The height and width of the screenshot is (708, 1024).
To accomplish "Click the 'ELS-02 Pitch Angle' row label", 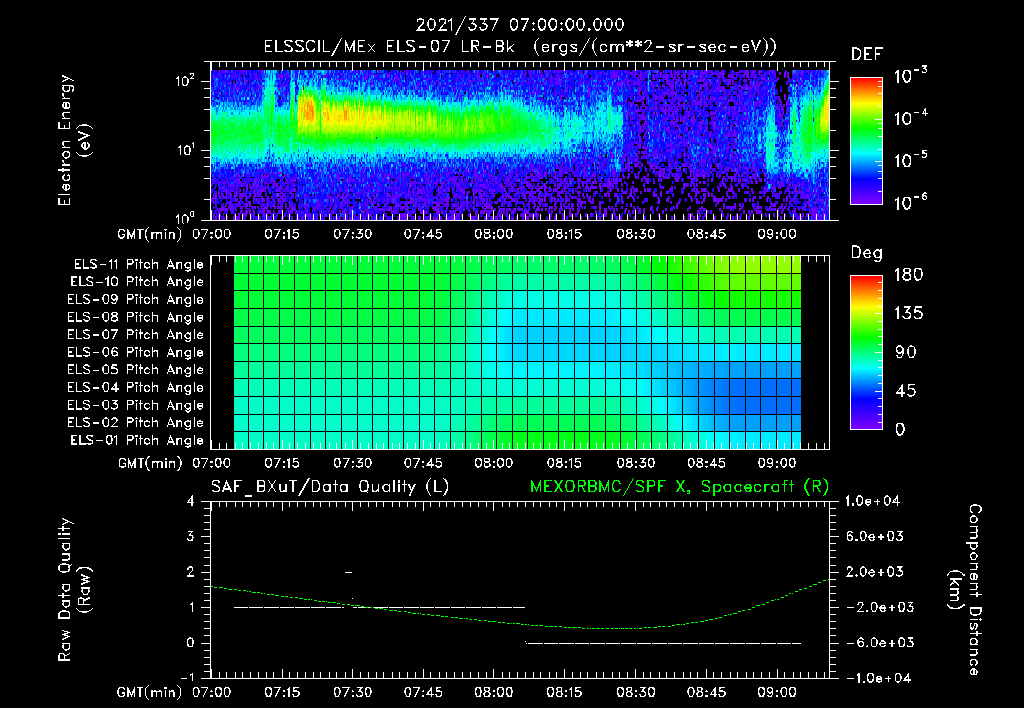I will [x=136, y=423].
